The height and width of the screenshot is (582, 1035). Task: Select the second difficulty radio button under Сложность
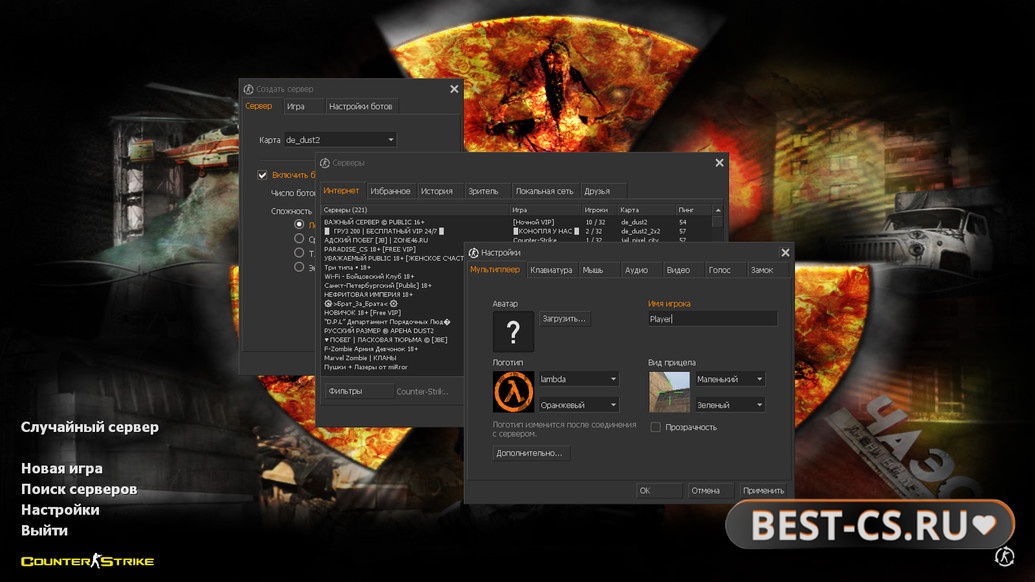pos(299,238)
